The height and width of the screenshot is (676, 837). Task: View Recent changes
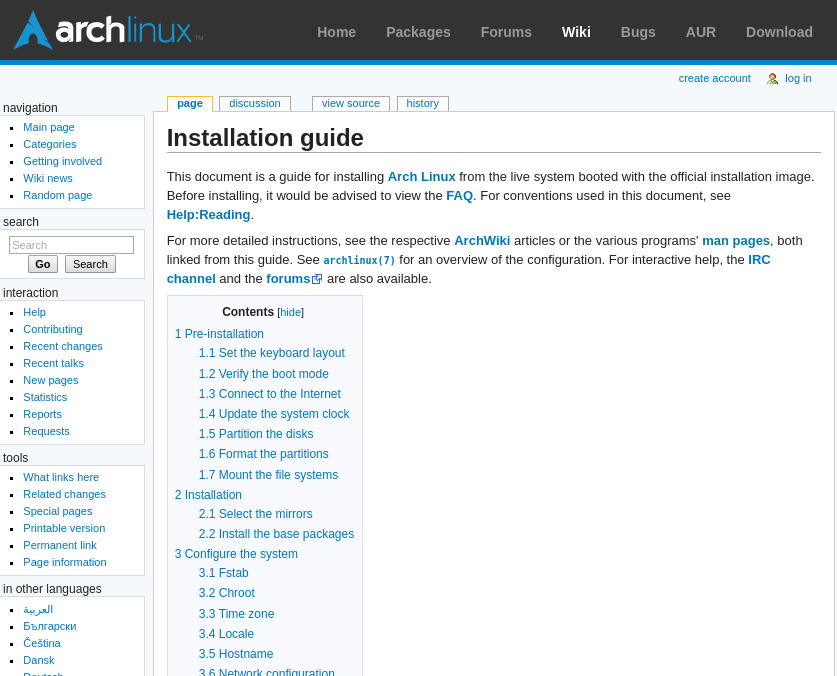click(x=62, y=347)
